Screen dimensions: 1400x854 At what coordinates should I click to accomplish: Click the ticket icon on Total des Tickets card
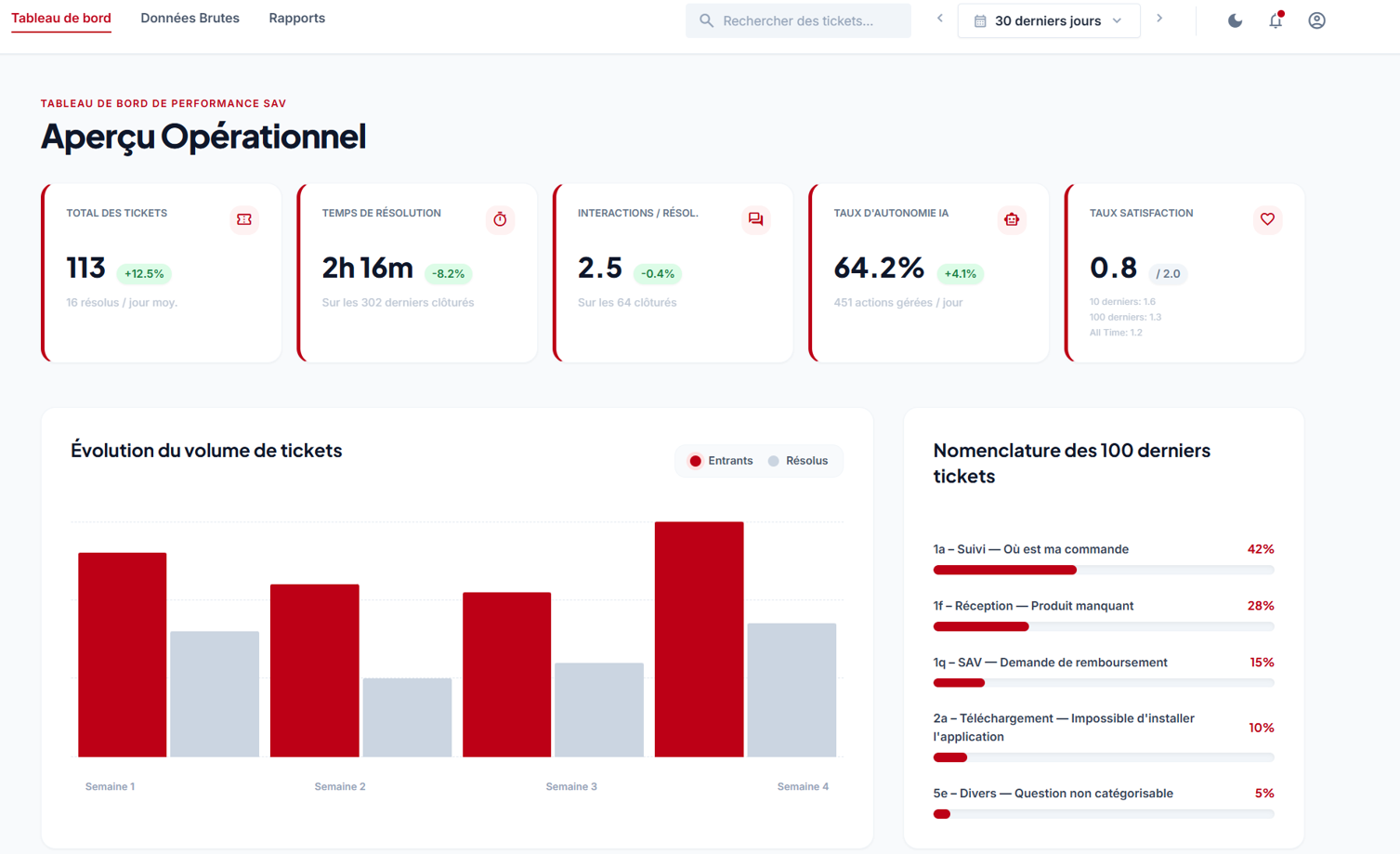click(x=243, y=220)
